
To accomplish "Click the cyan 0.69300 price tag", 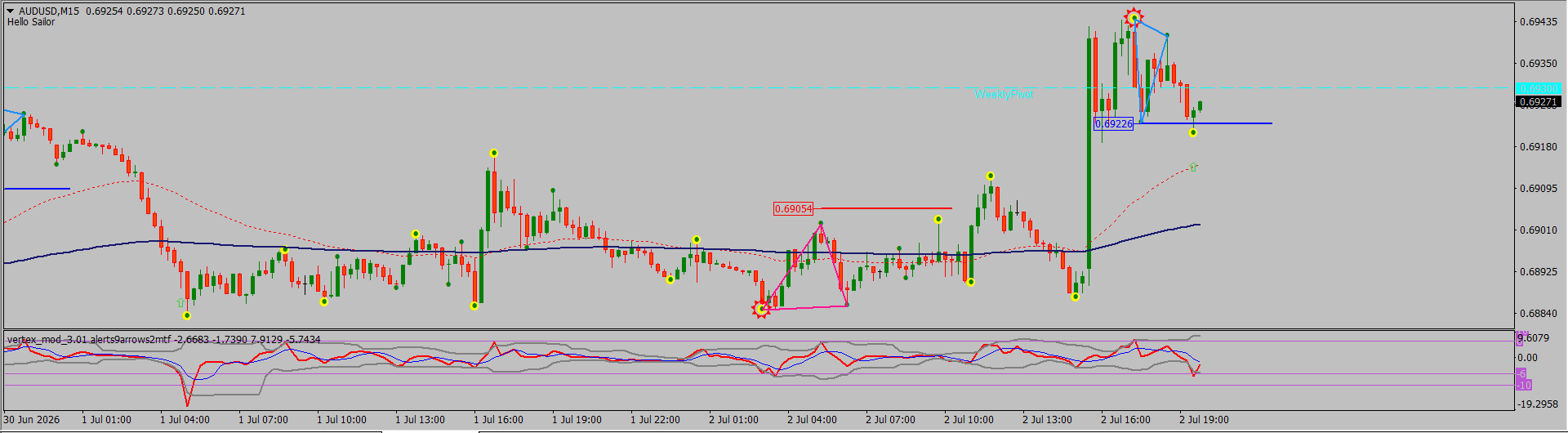I will coord(1539,88).
